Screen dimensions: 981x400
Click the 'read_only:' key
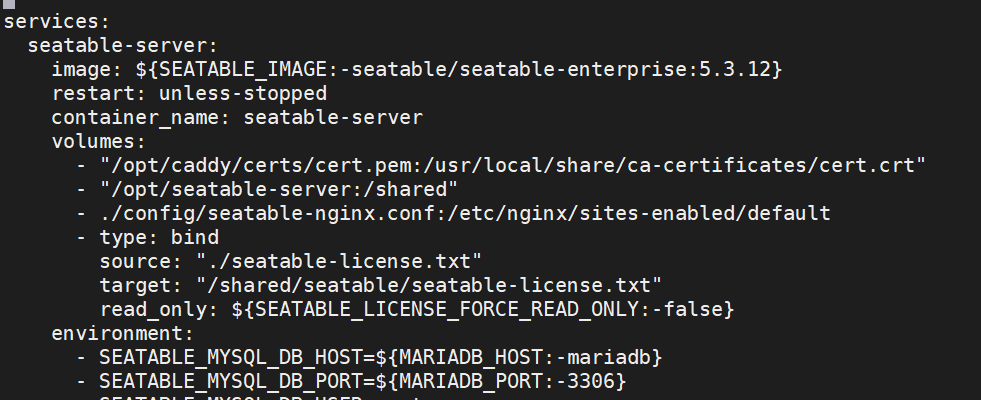pyautogui.click(x=159, y=309)
